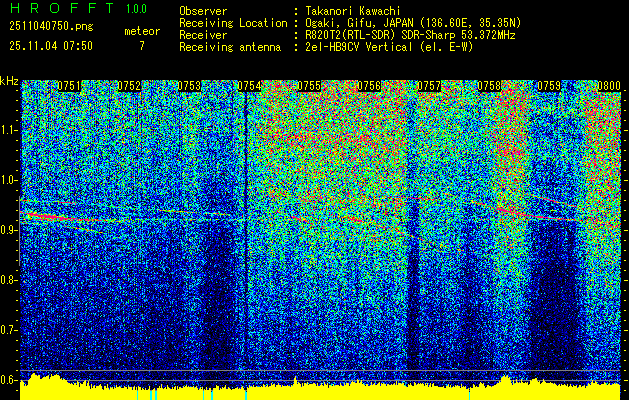Click the timestamp 25.11.04 07:50

pyautogui.click(x=51, y=46)
